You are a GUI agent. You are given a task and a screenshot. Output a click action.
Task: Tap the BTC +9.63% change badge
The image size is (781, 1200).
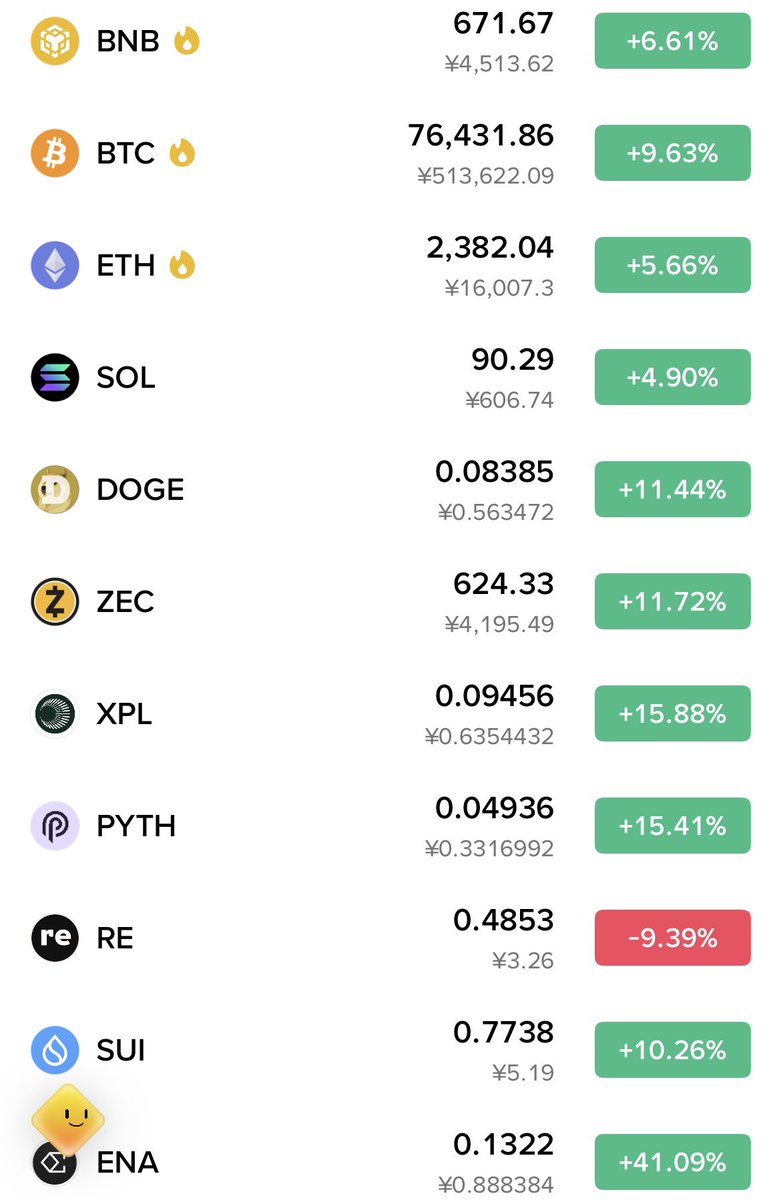(672, 153)
